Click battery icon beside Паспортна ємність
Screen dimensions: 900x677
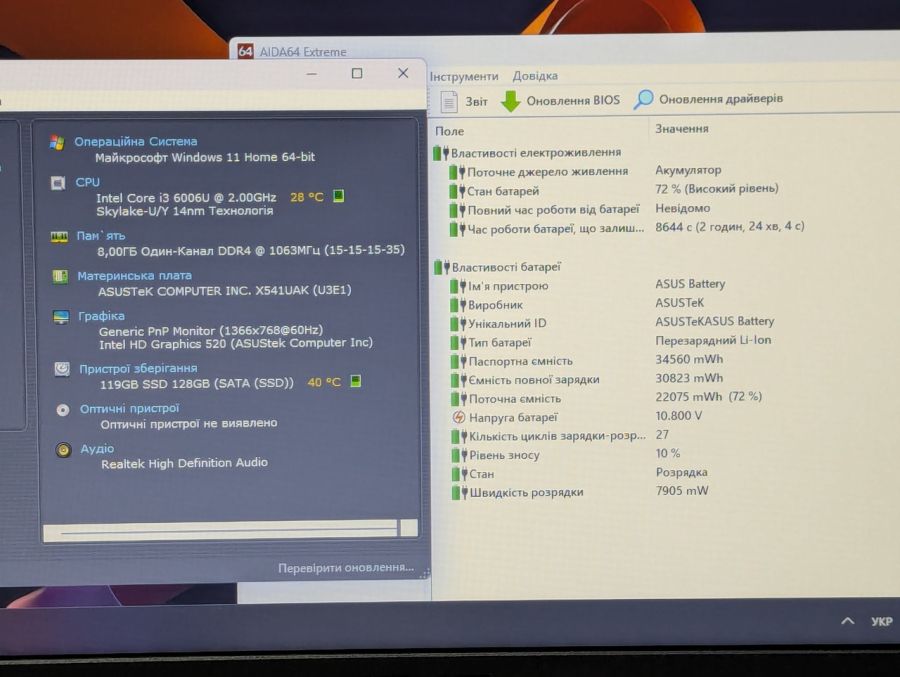click(x=459, y=361)
